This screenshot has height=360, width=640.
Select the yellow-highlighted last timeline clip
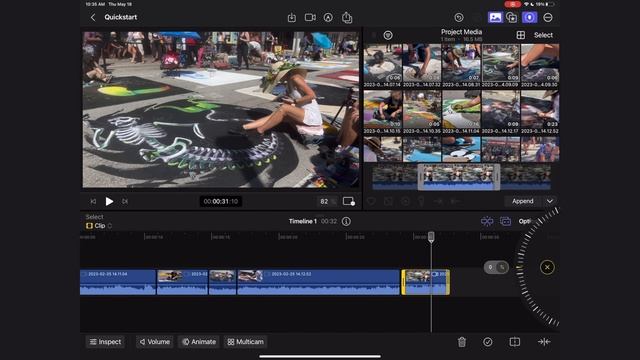(425, 282)
